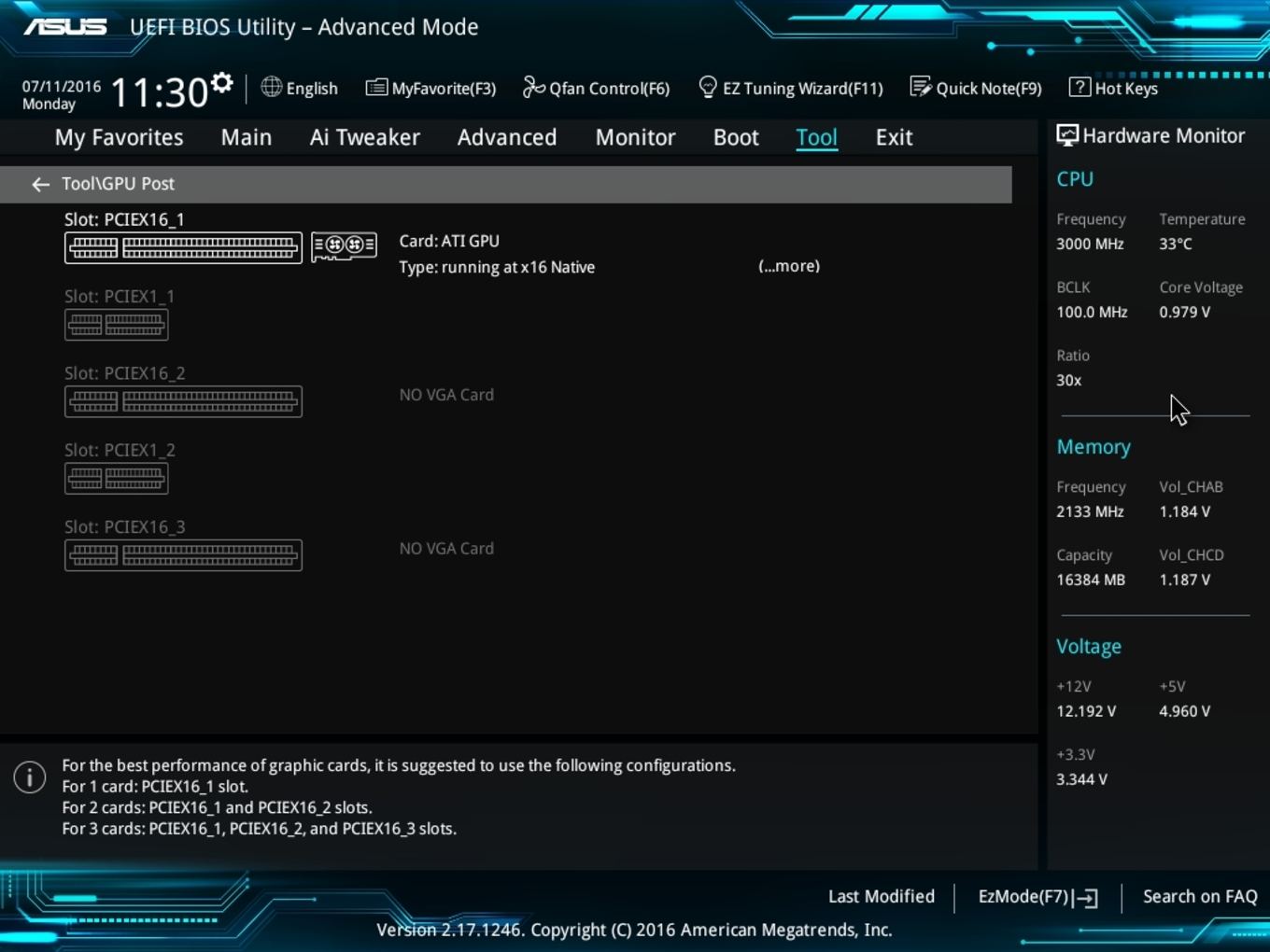Image resolution: width=1270 pixels, height=952 pixels.
Task: Change language via the English label
Action: pos(312,89)
